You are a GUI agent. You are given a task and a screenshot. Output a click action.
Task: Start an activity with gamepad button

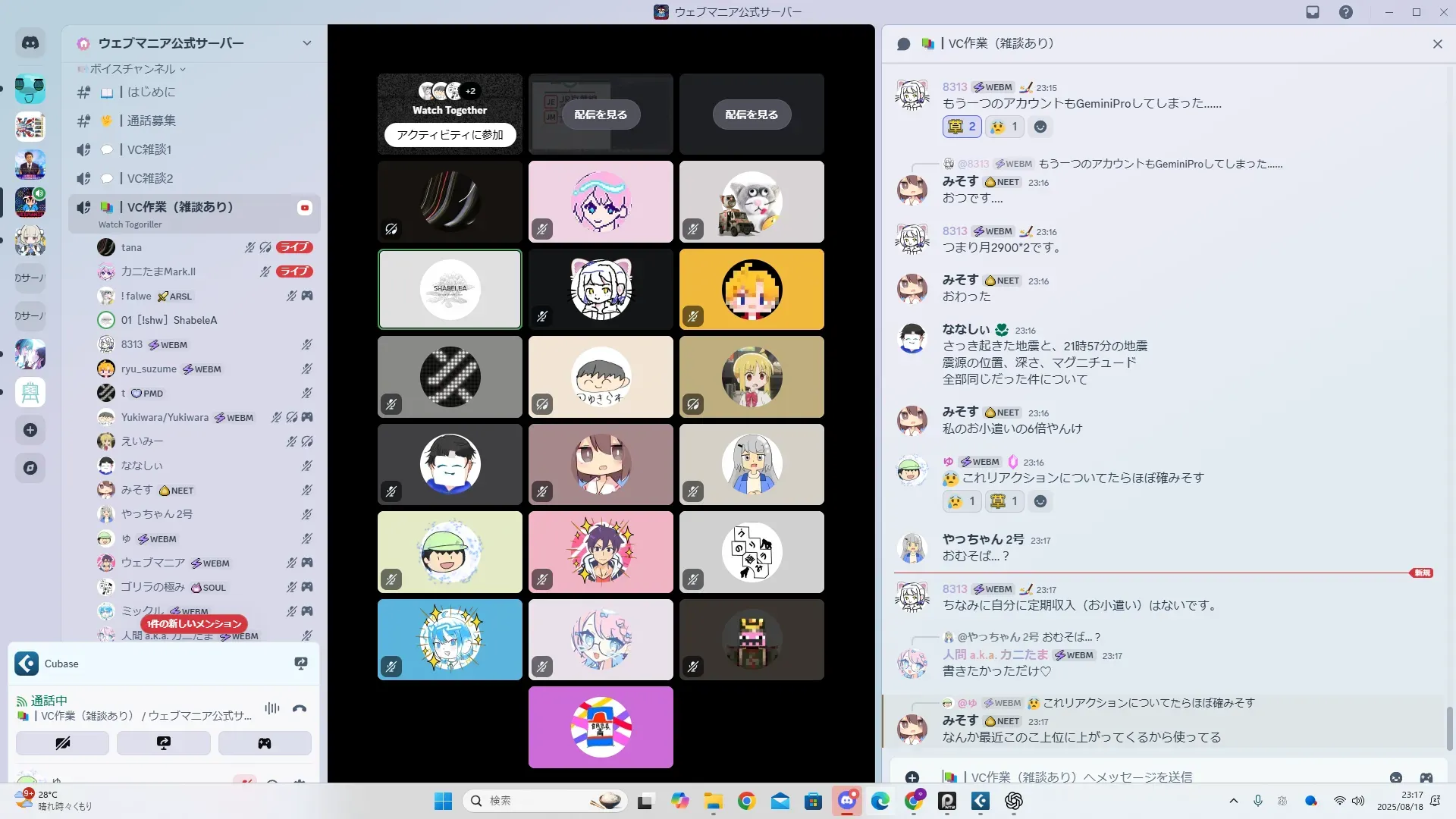tap(265, 743)
